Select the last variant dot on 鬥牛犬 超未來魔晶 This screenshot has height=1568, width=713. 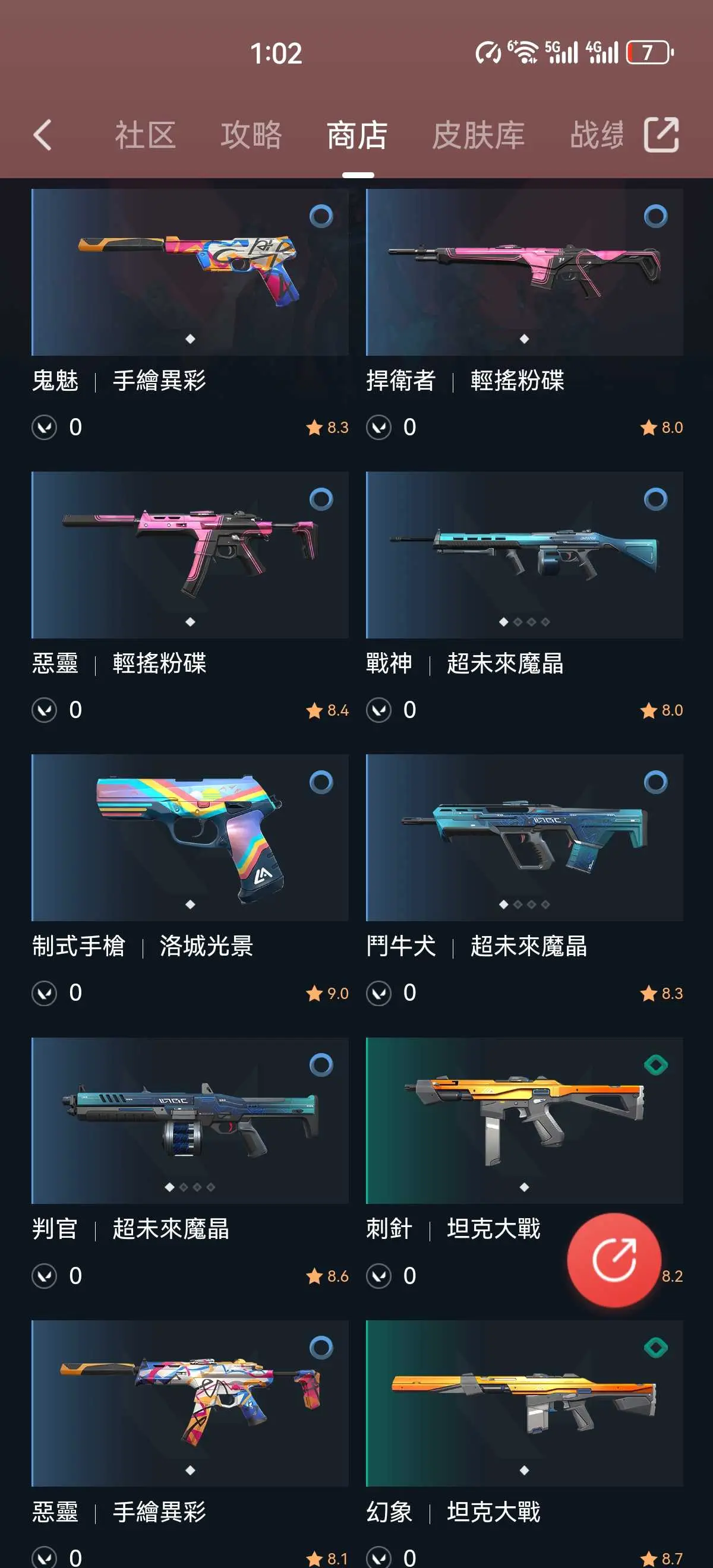coord(545,904)
